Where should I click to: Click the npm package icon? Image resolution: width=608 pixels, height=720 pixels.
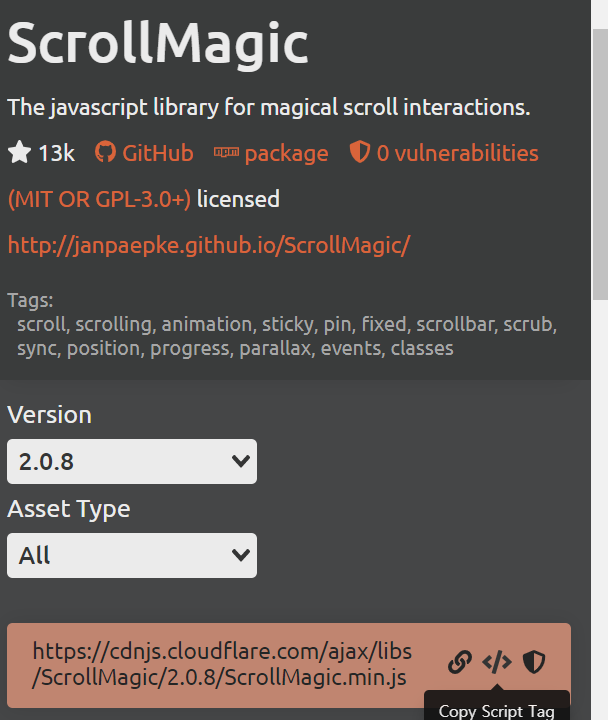(226, 152)
